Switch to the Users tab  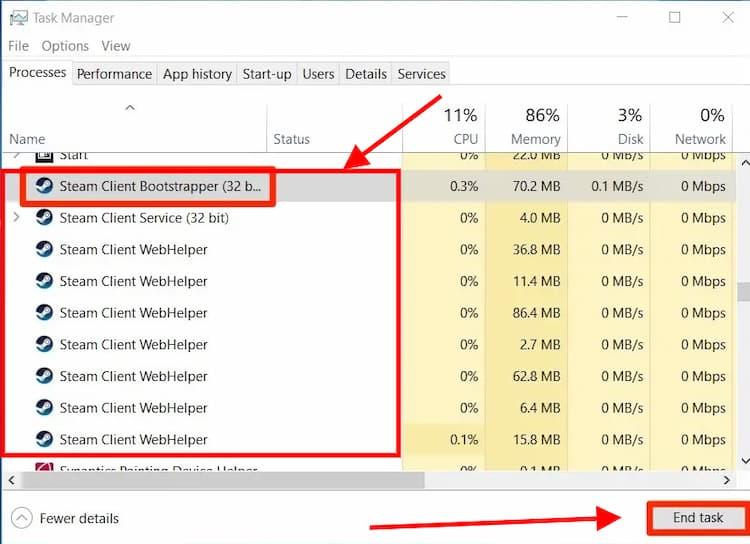tap(318, 74)
